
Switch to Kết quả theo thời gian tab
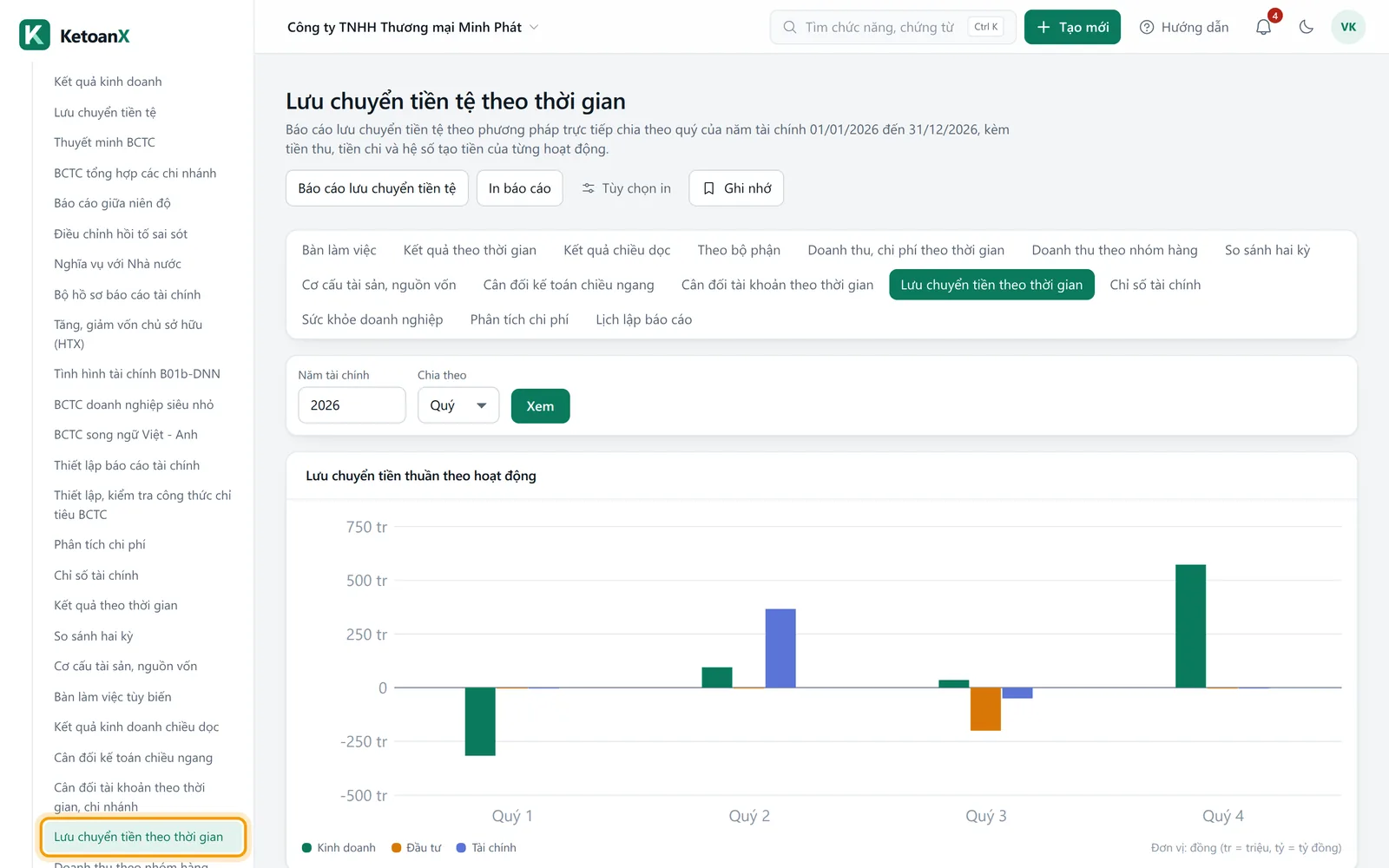(x=470, y=250)
